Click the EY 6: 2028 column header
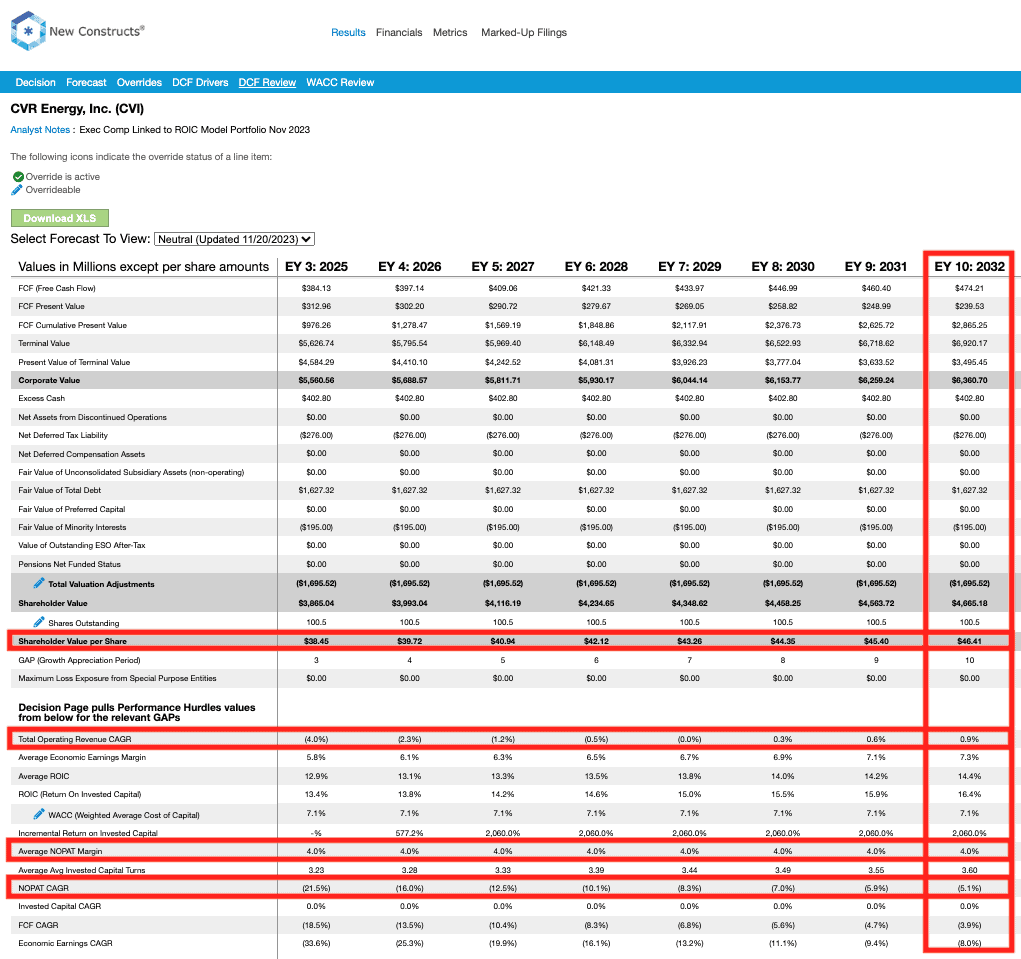Image resolution: width=1021 pixels, height=959 pixels. click(596, 266)
